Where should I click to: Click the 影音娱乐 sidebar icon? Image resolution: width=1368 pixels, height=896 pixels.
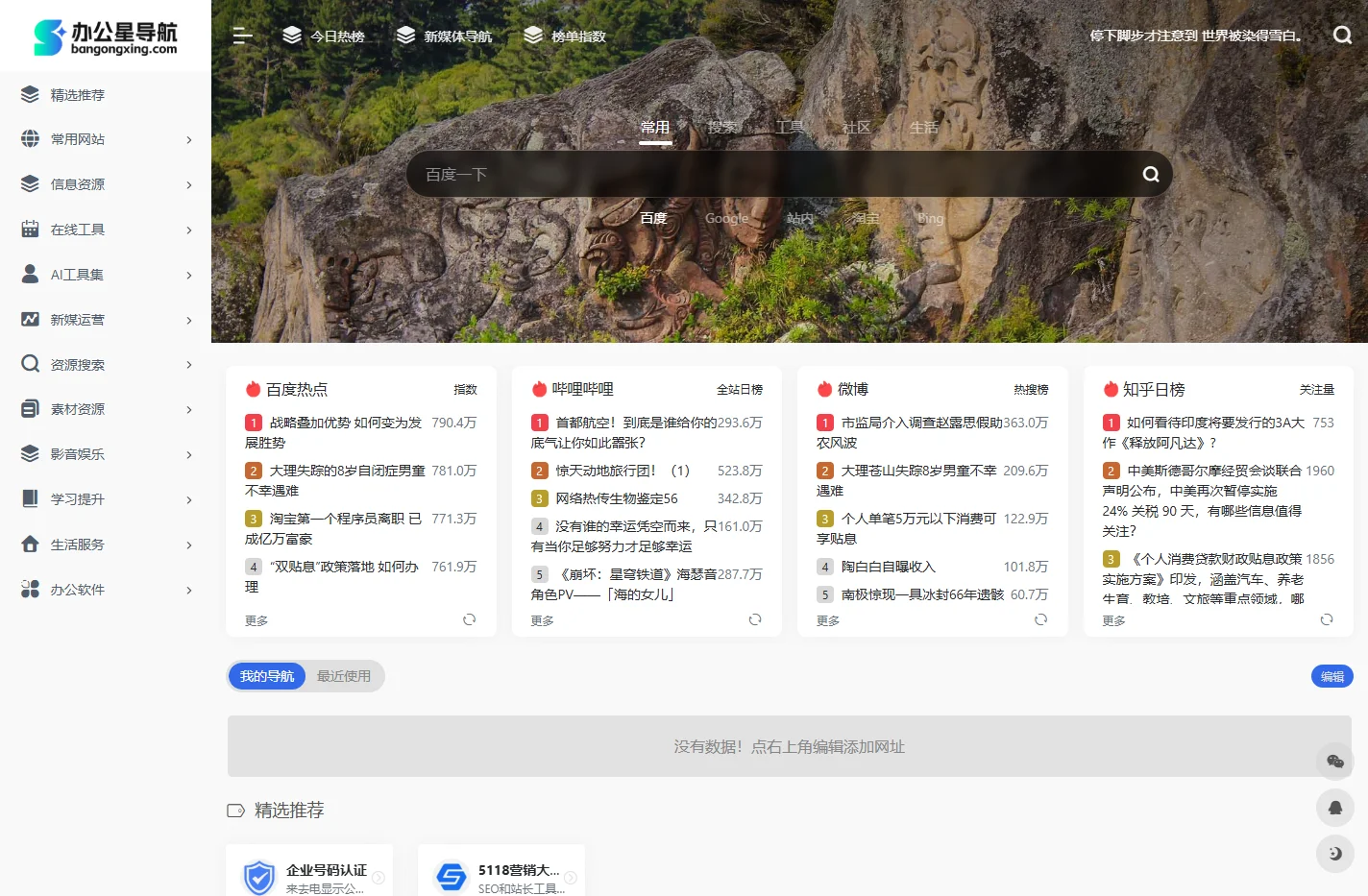30,453
